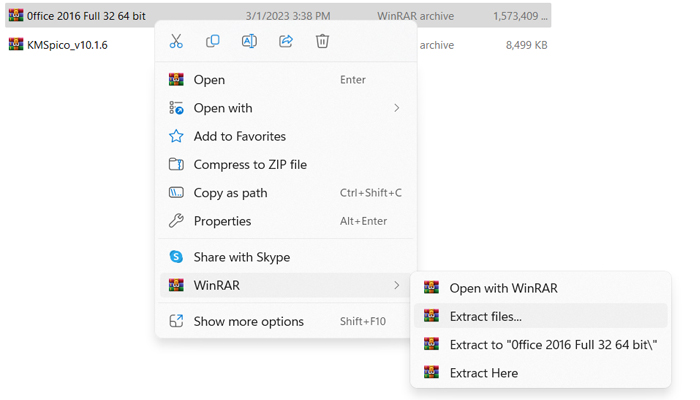Expand the Open with submenu arrow
The width and height of the screenshot is (700, 400).
pos(397,108)
